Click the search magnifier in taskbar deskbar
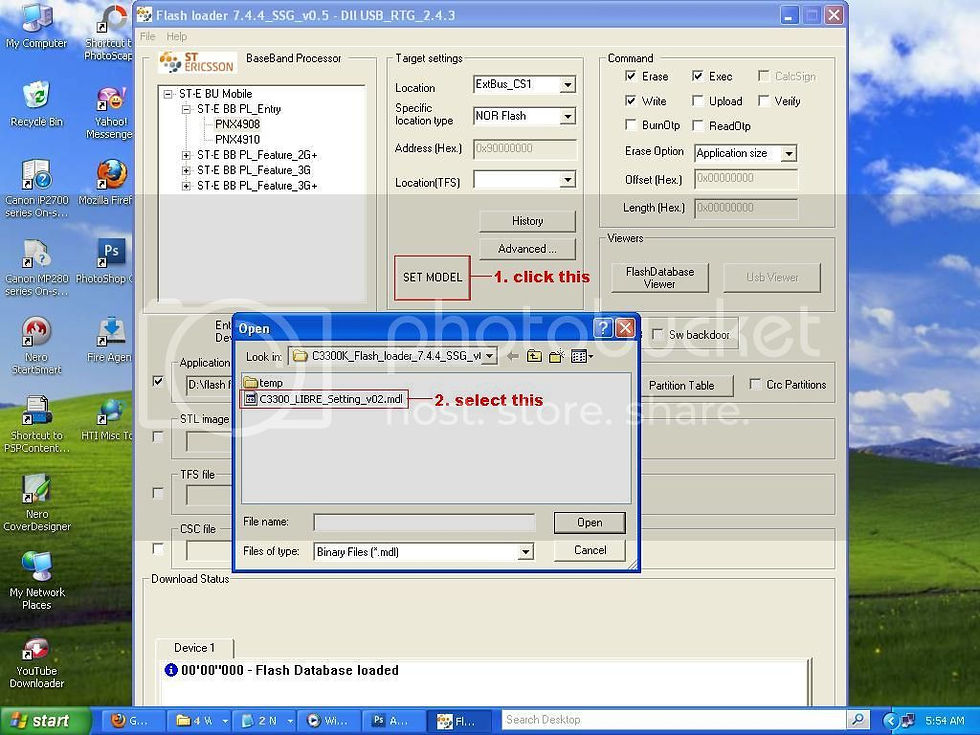Viewport: 980px width, 735px height. [x=858, y=720]
